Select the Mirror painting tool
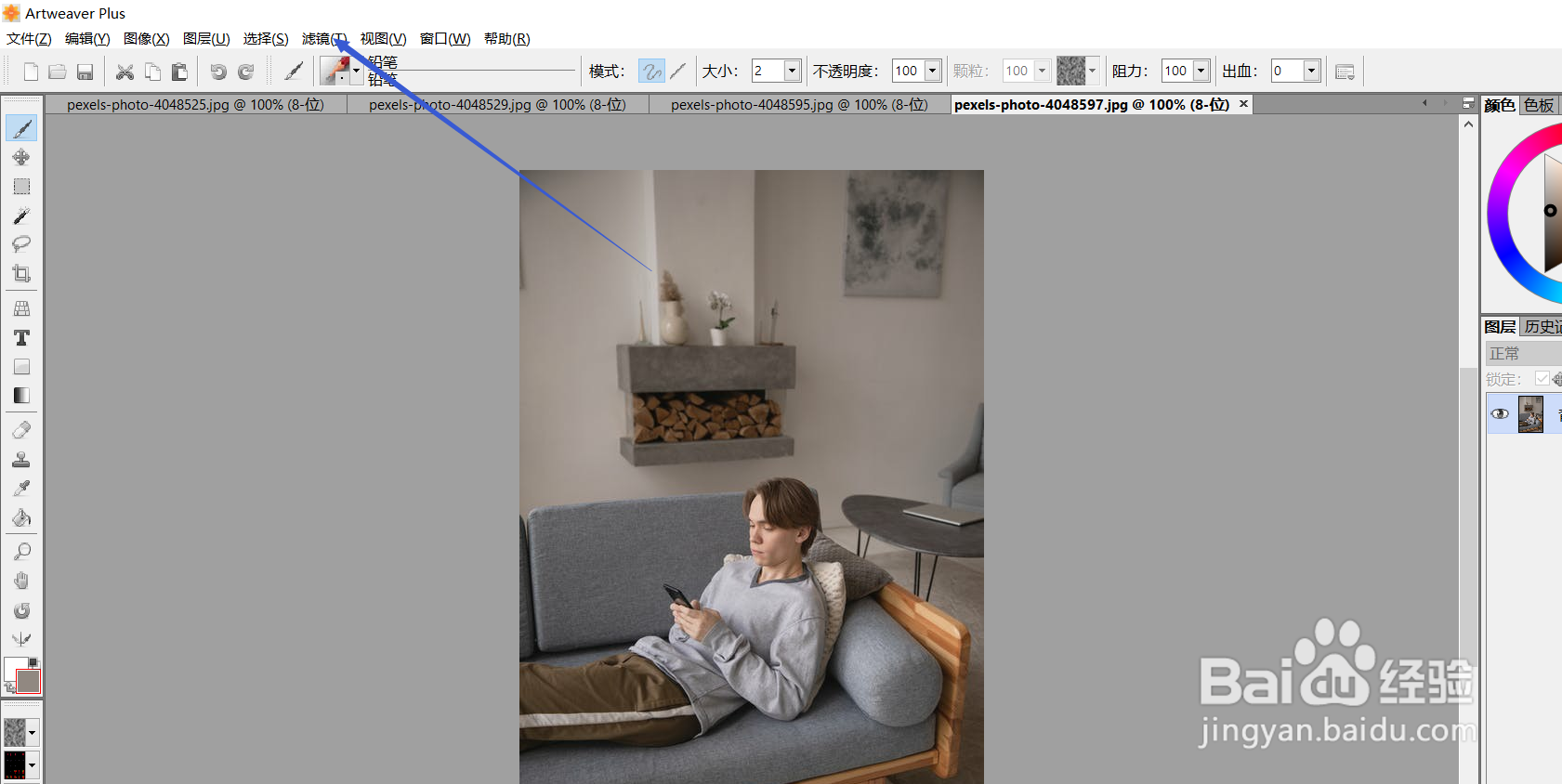The image size is (1562, 784). pos(21,639)
